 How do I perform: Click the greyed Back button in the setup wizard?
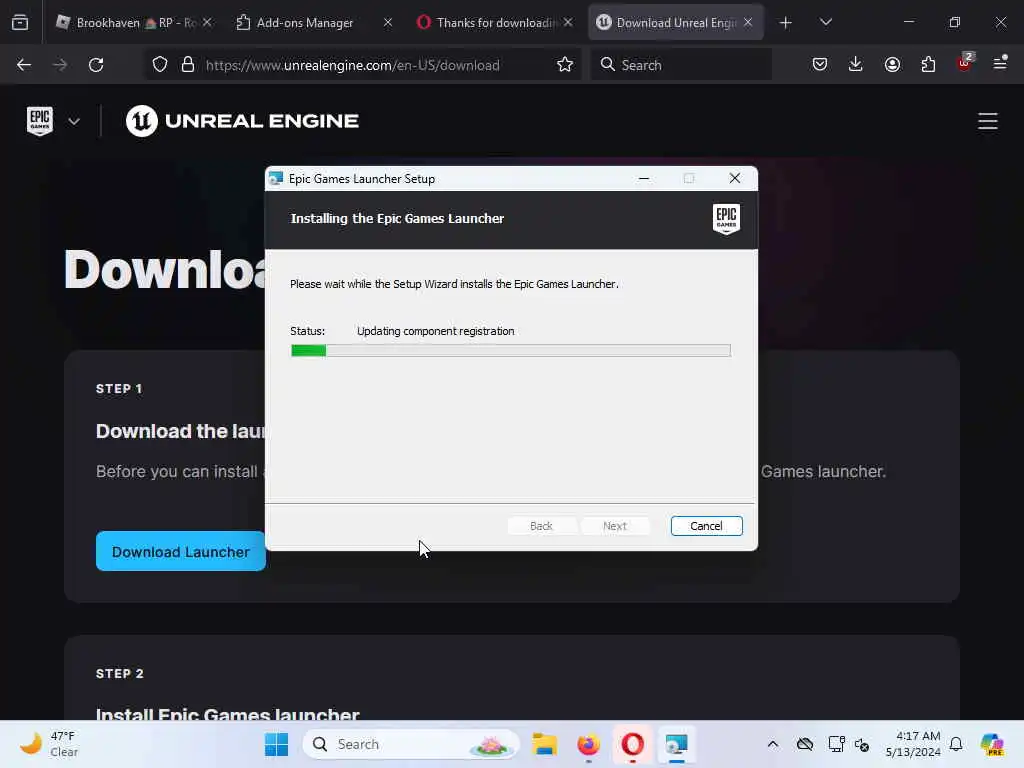(541, 526)
